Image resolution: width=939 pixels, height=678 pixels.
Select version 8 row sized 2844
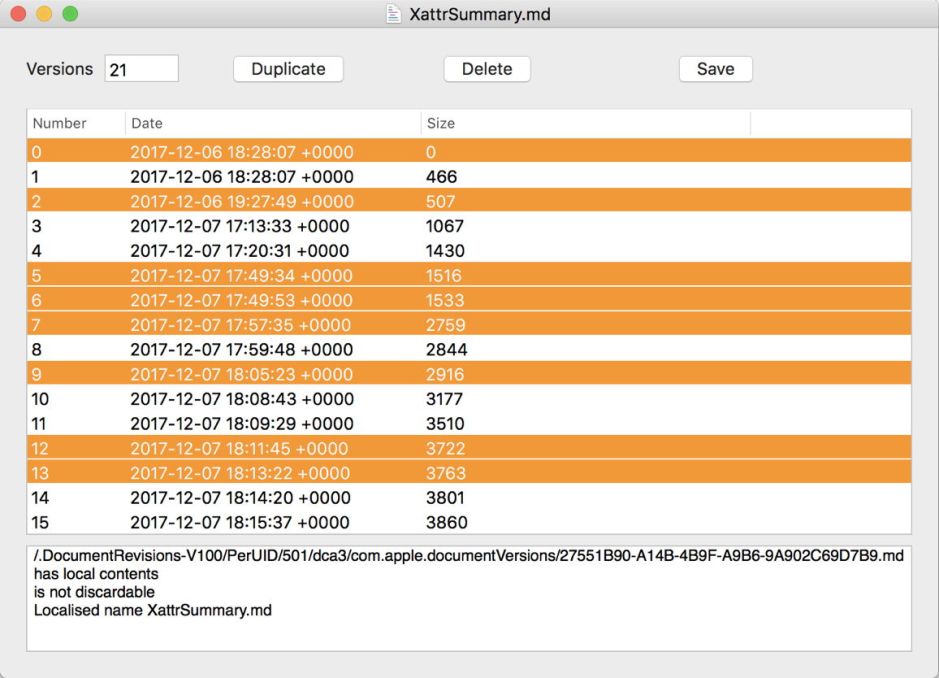coord(240,350)
